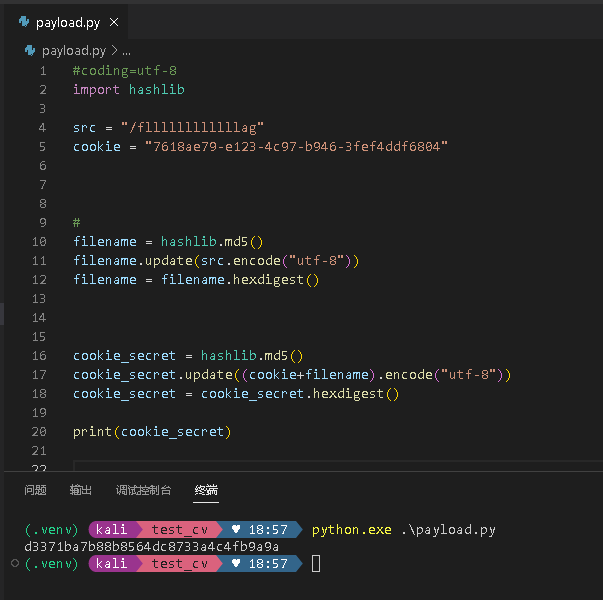Switch to the 输出 panel tab
The height and width of the screenshot is (600, 603).
click(81, 490)
